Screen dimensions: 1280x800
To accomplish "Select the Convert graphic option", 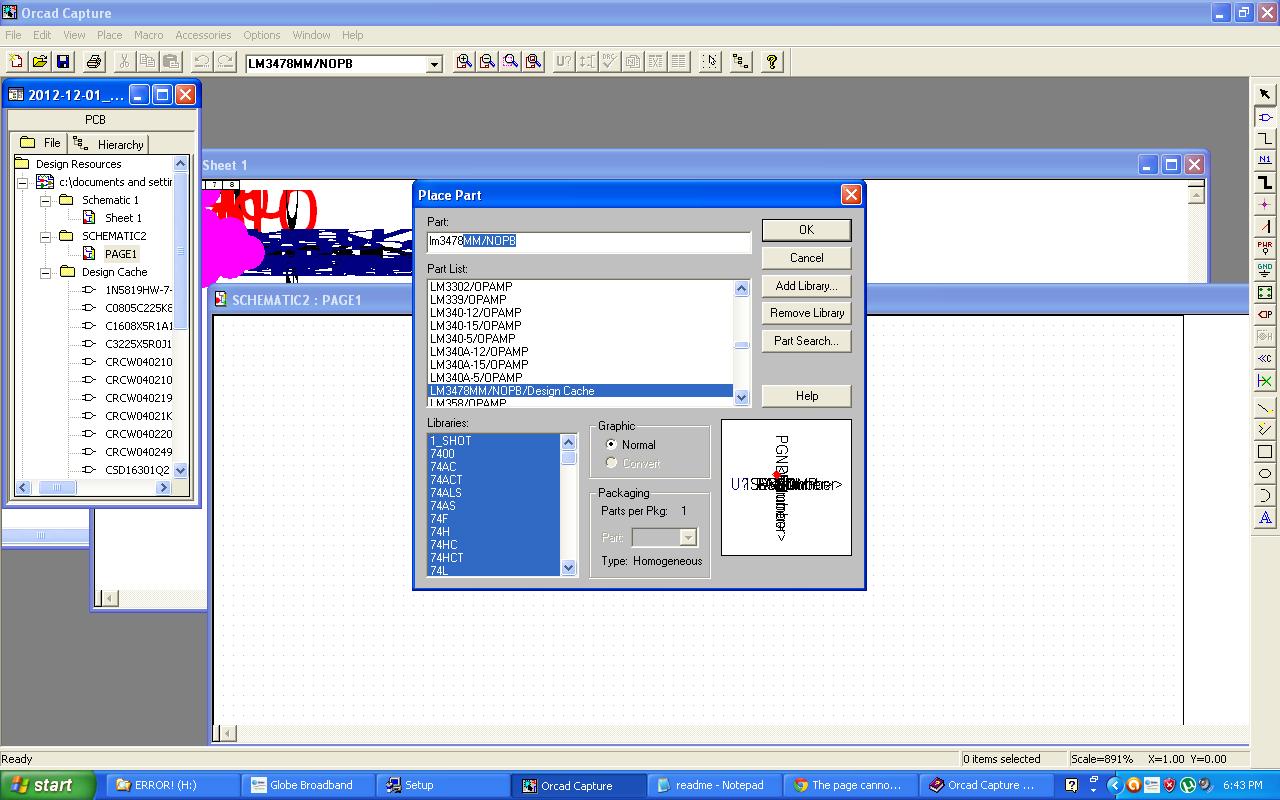I will point(611,462).
